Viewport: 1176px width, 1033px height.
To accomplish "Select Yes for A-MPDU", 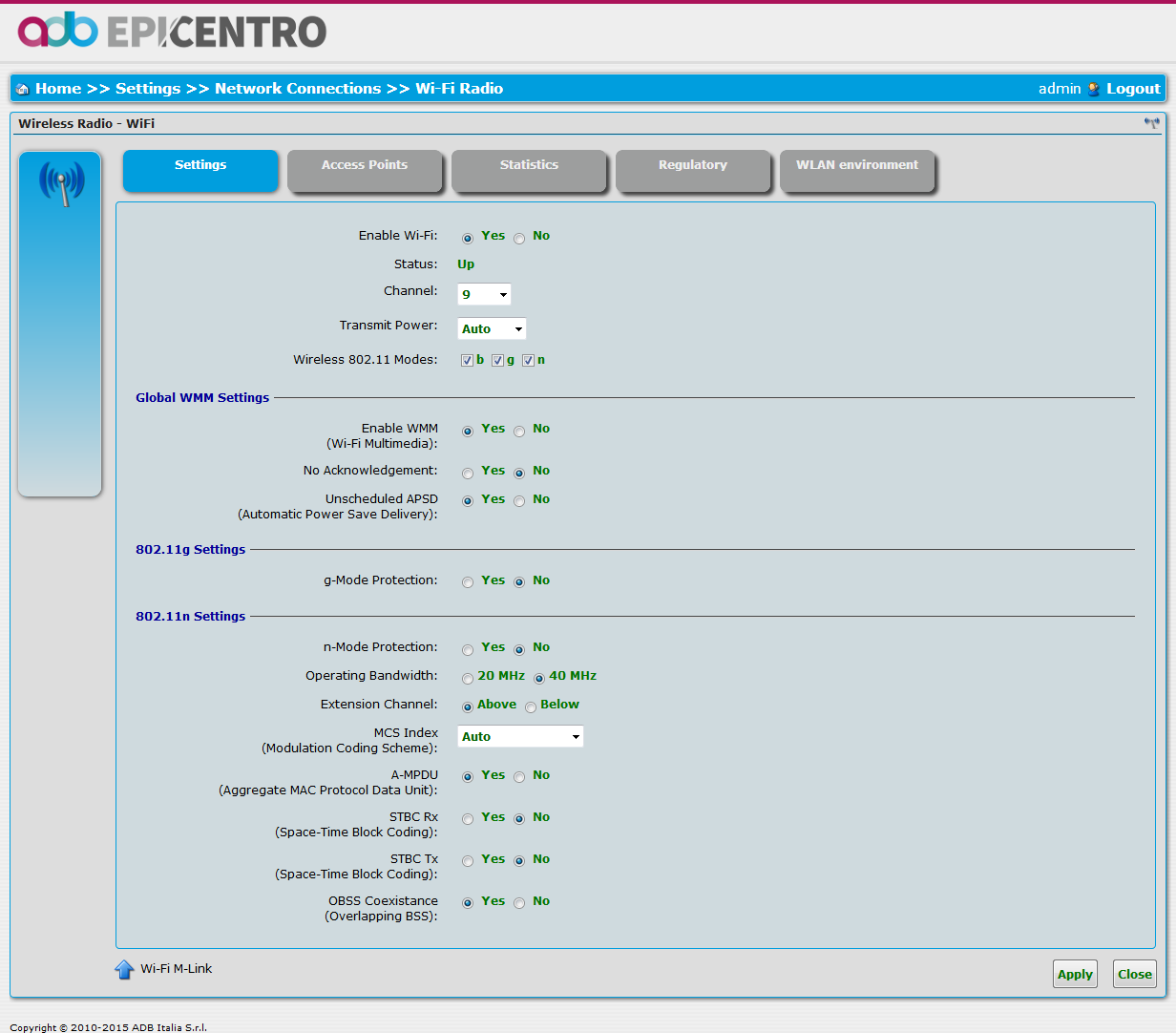I will 468,777.
